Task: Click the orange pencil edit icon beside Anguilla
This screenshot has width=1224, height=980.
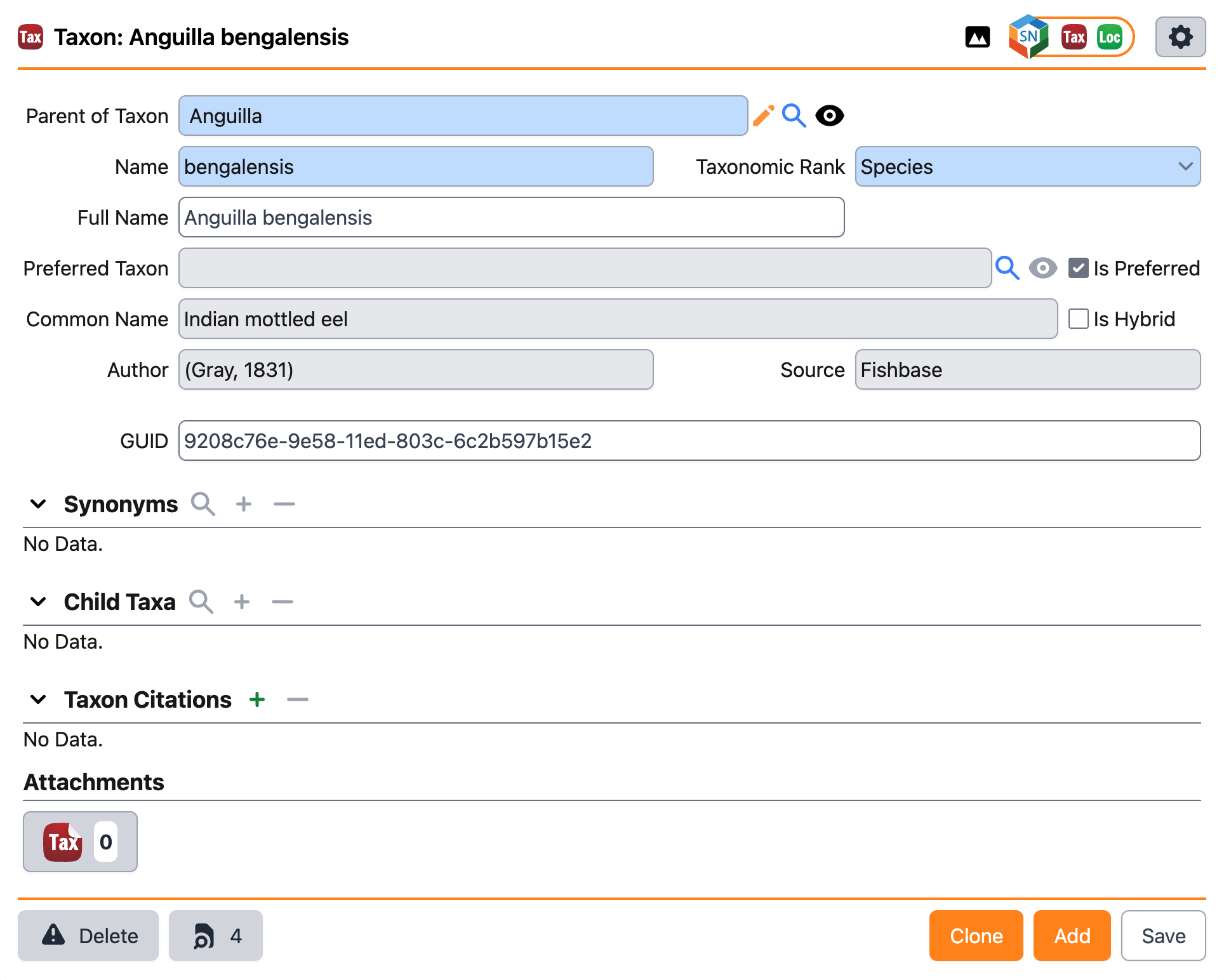Action: [x=763, y=116]
